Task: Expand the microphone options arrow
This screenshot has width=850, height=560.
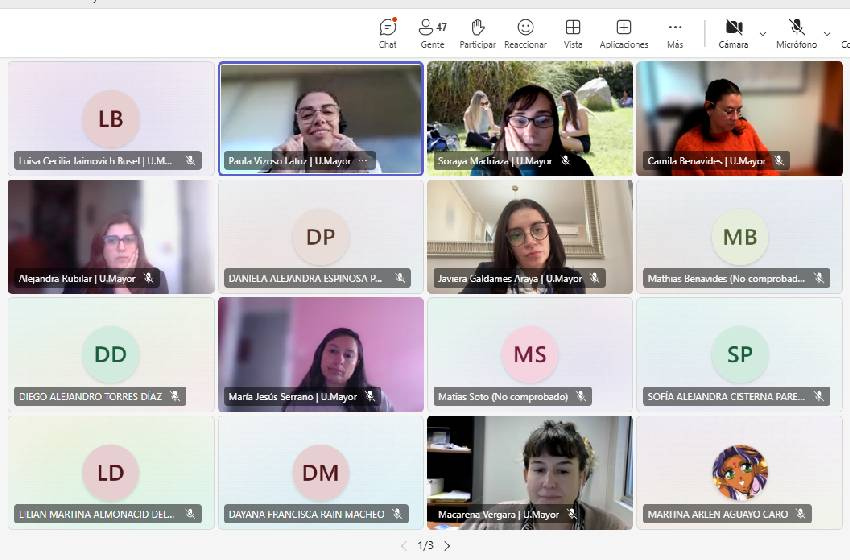Action: tap(827, 34)
